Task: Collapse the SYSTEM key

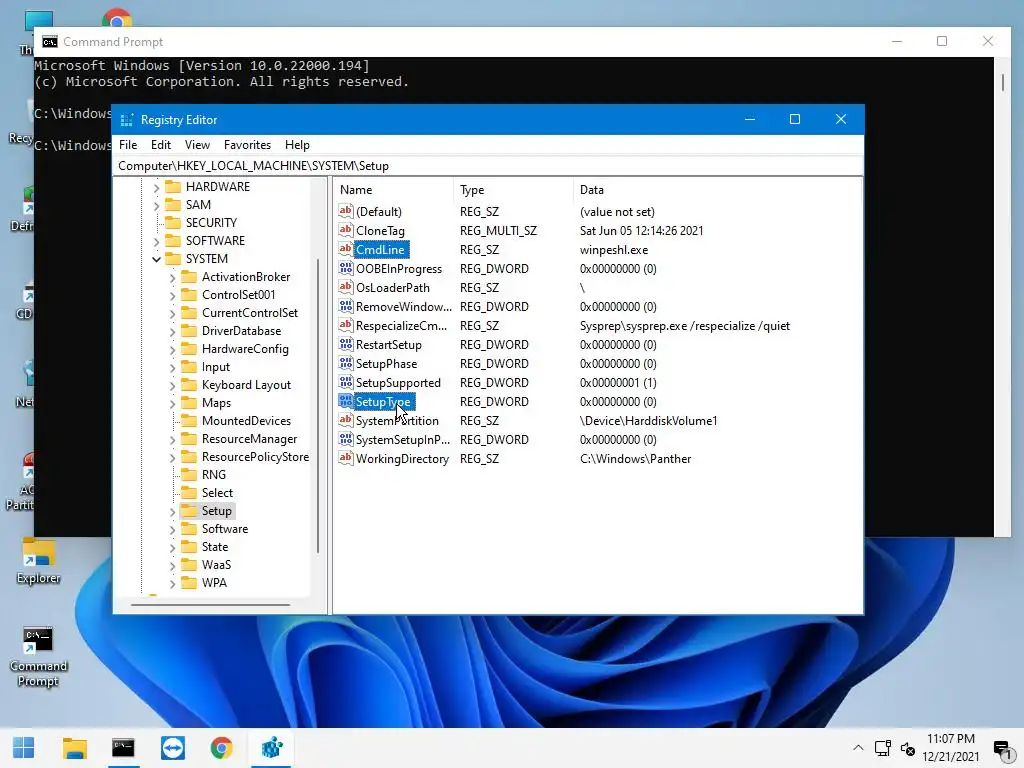Action: [x=156, y=259]
